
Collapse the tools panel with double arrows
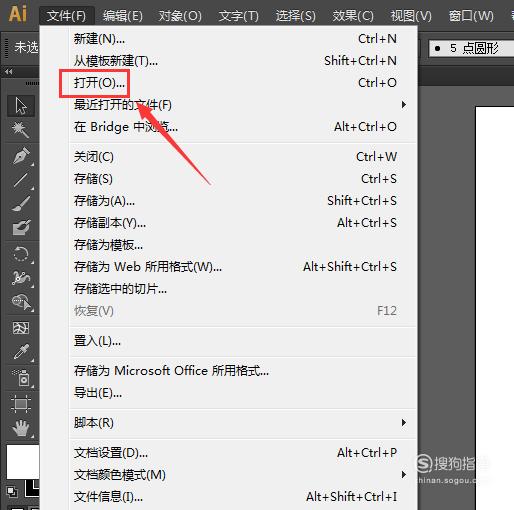[x=9, y=71]
